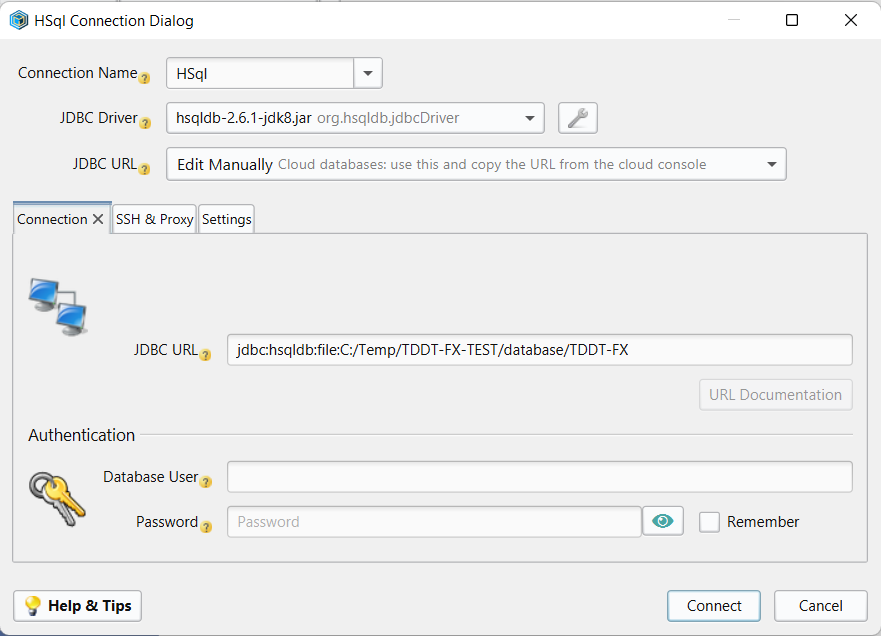Screen dimensions: 881x636
Task: Click the URL Documentation button
Action: (775, 394)
